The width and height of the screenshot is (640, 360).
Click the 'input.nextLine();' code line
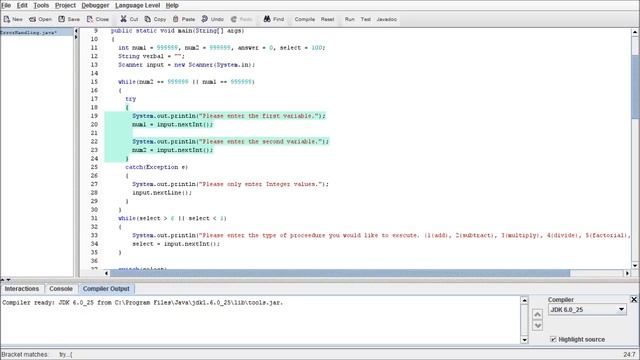(x=162, y=193)
